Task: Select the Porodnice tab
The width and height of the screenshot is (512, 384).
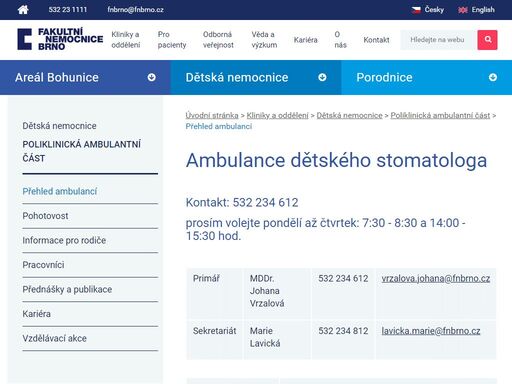Action: tap(427, 77)
